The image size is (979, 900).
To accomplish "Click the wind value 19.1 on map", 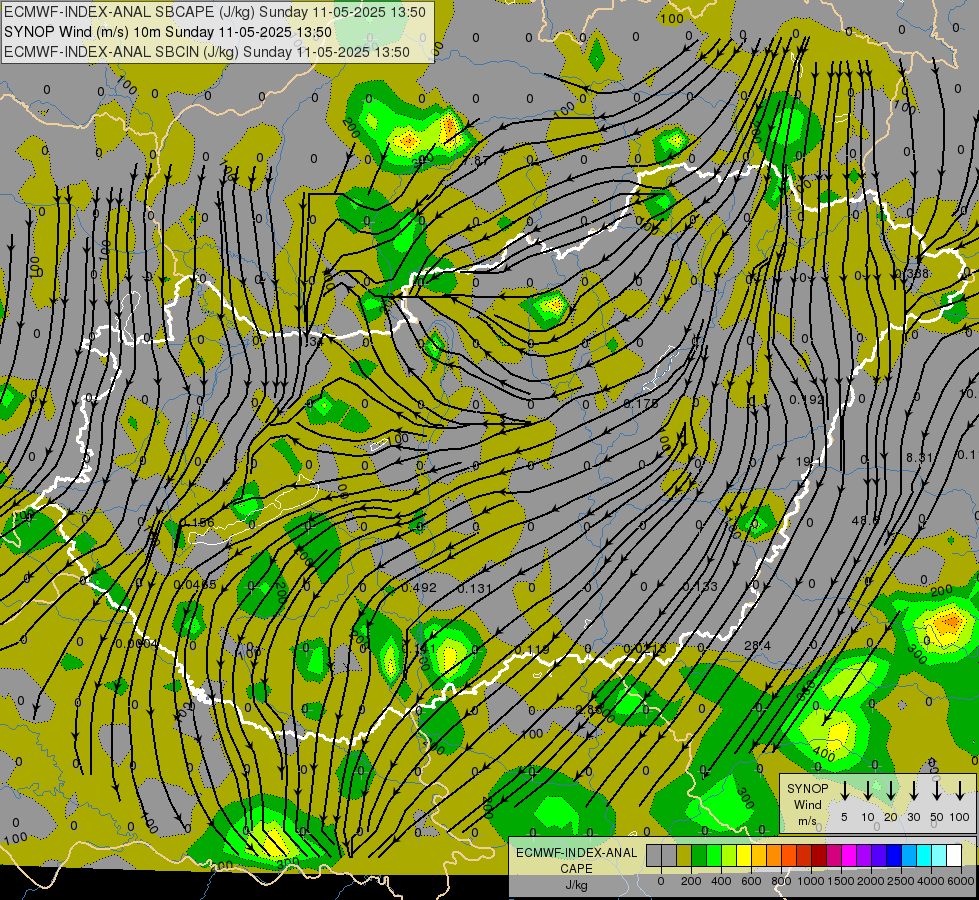I will pyautogui.click(x=809, y=461).
